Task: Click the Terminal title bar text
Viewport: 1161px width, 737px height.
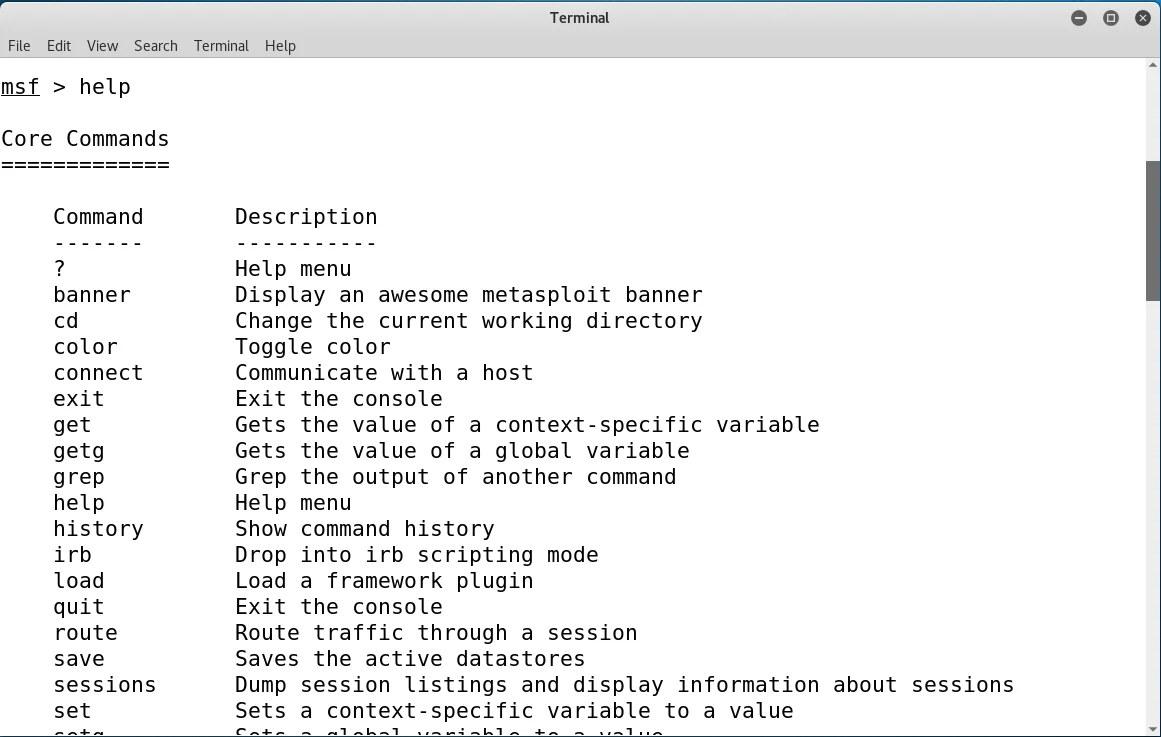Action: click(x=579, y=18)
